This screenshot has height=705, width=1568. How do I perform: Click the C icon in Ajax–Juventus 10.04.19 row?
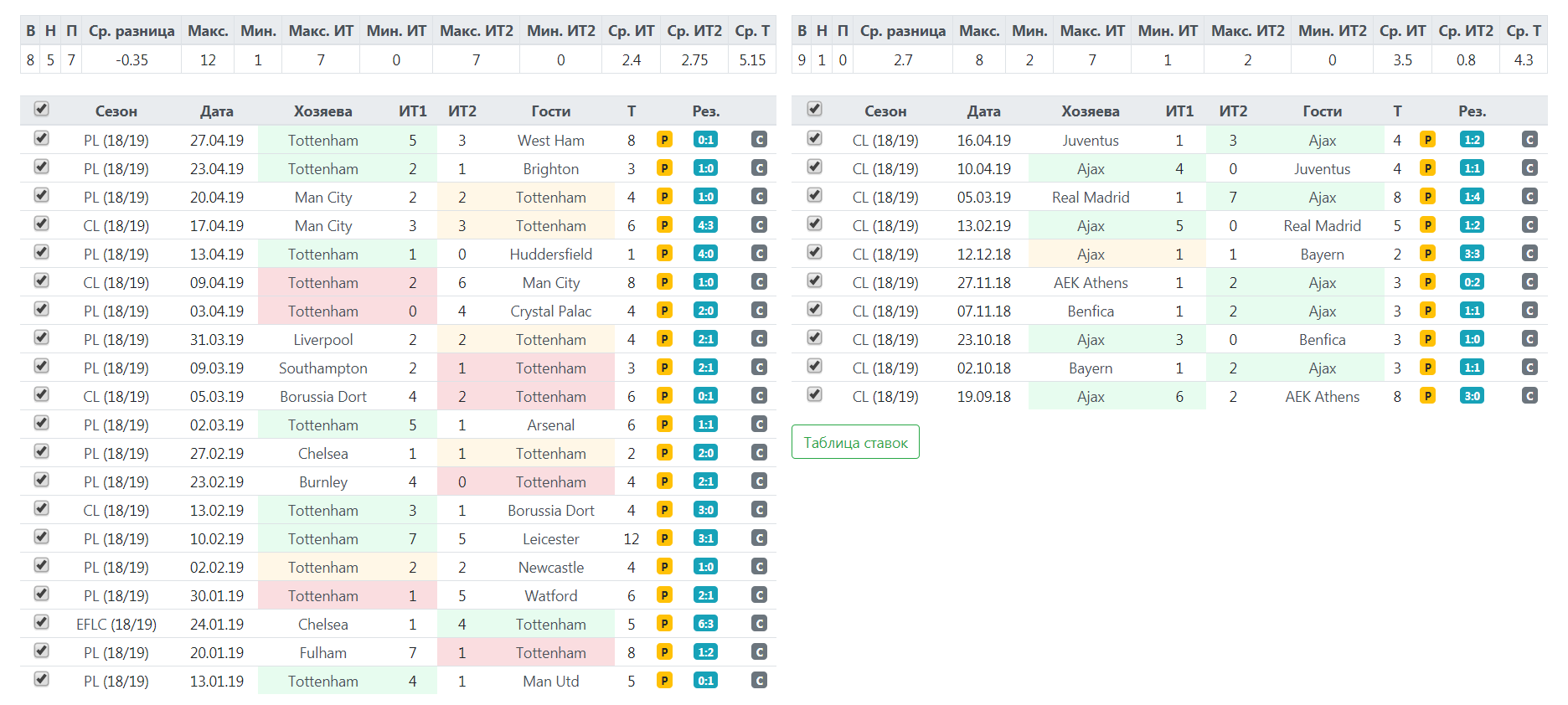1529,168
